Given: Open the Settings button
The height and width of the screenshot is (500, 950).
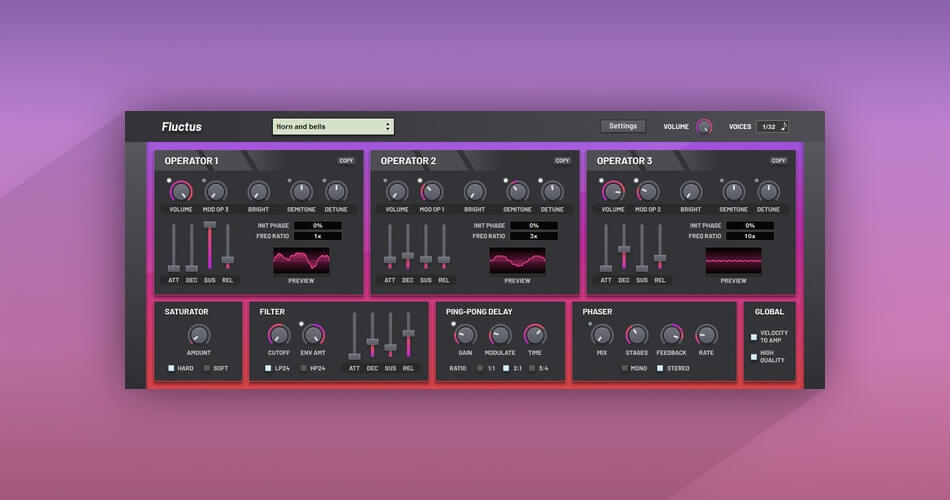Looking at the screenshot, I should coord(623,126).
